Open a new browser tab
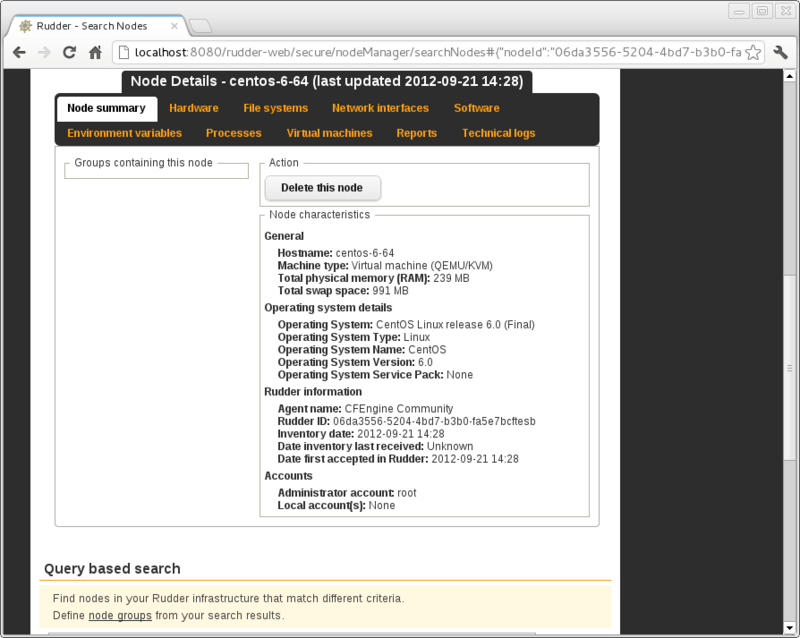 click(x=200, y=26)
